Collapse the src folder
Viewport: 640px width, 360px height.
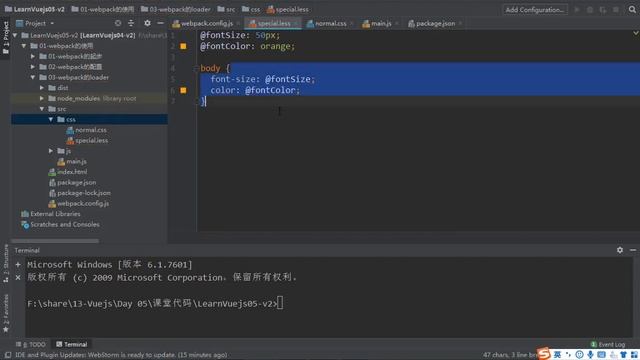(x=42, y=109)
